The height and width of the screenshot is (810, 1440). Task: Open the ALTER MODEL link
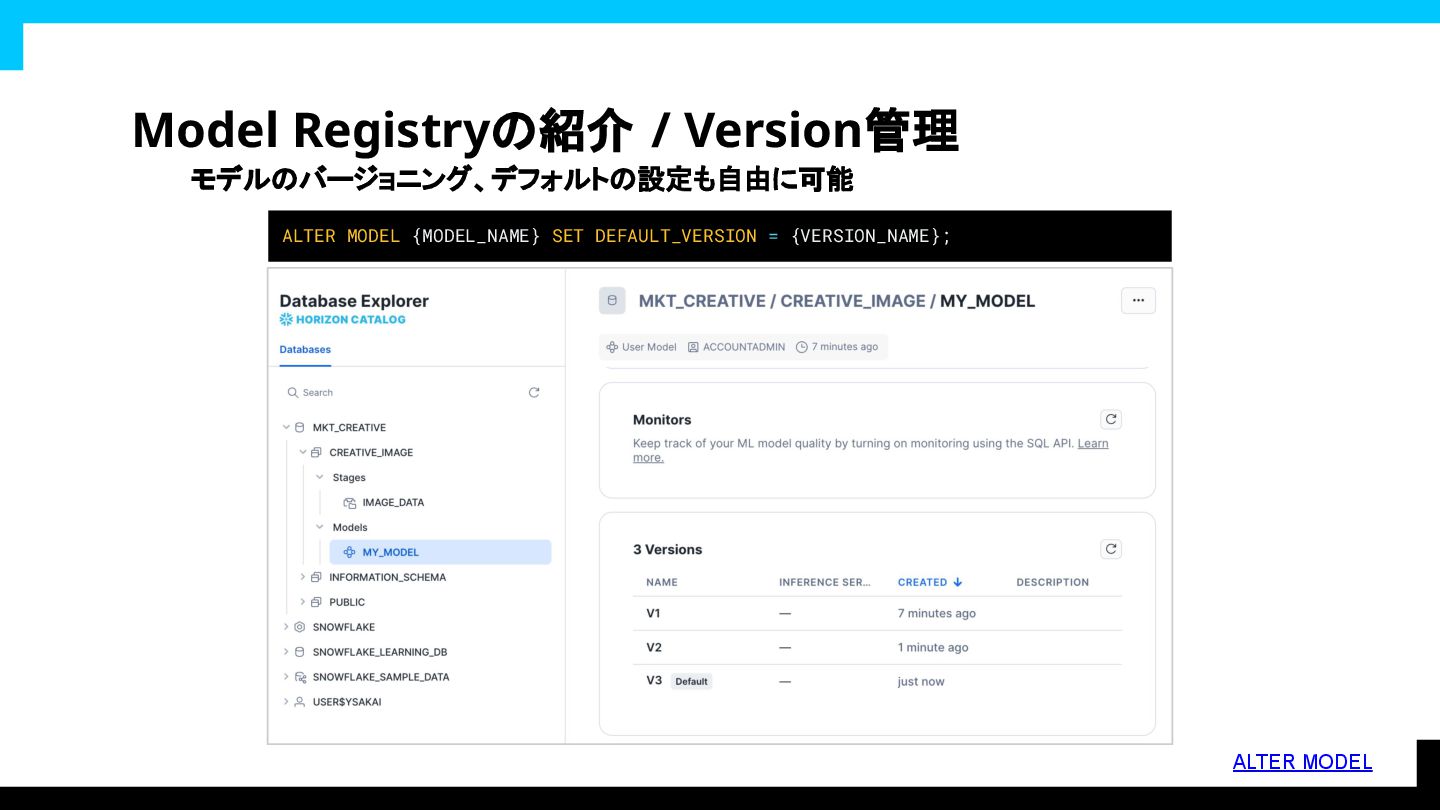[1302, 762]
